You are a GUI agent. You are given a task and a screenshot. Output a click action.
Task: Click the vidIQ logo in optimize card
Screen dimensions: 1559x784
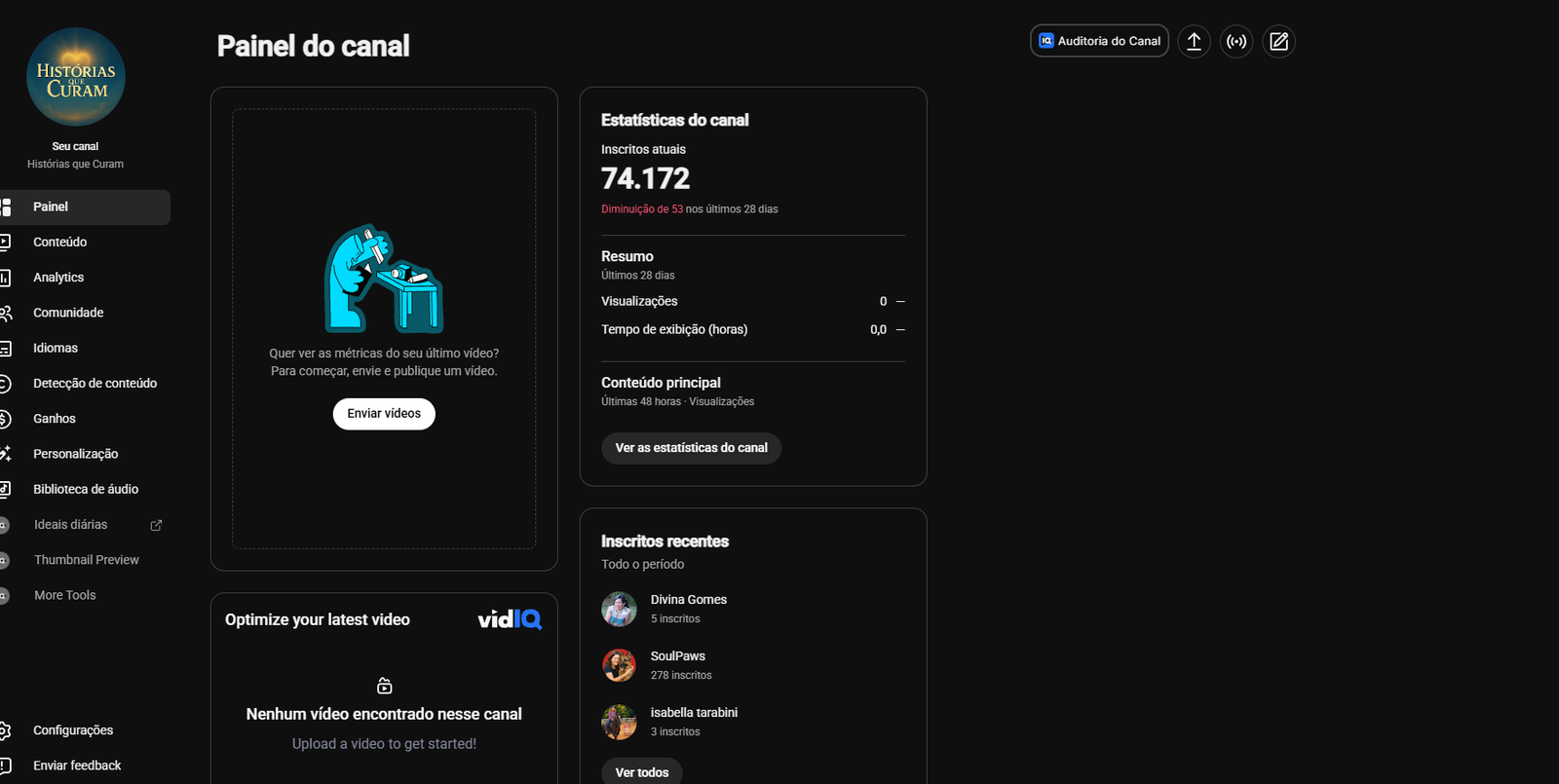coord(510,619)
